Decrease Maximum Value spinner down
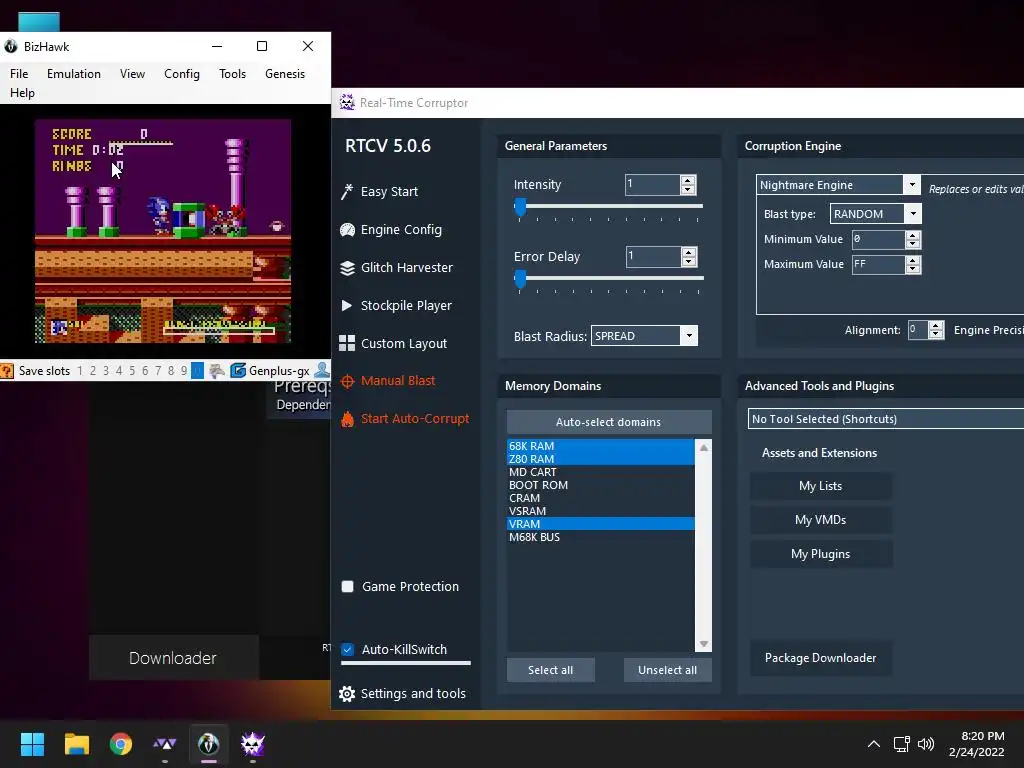The width and height of the screenshot is (1024, 768). pyautogui.click(x=913, y=268)
